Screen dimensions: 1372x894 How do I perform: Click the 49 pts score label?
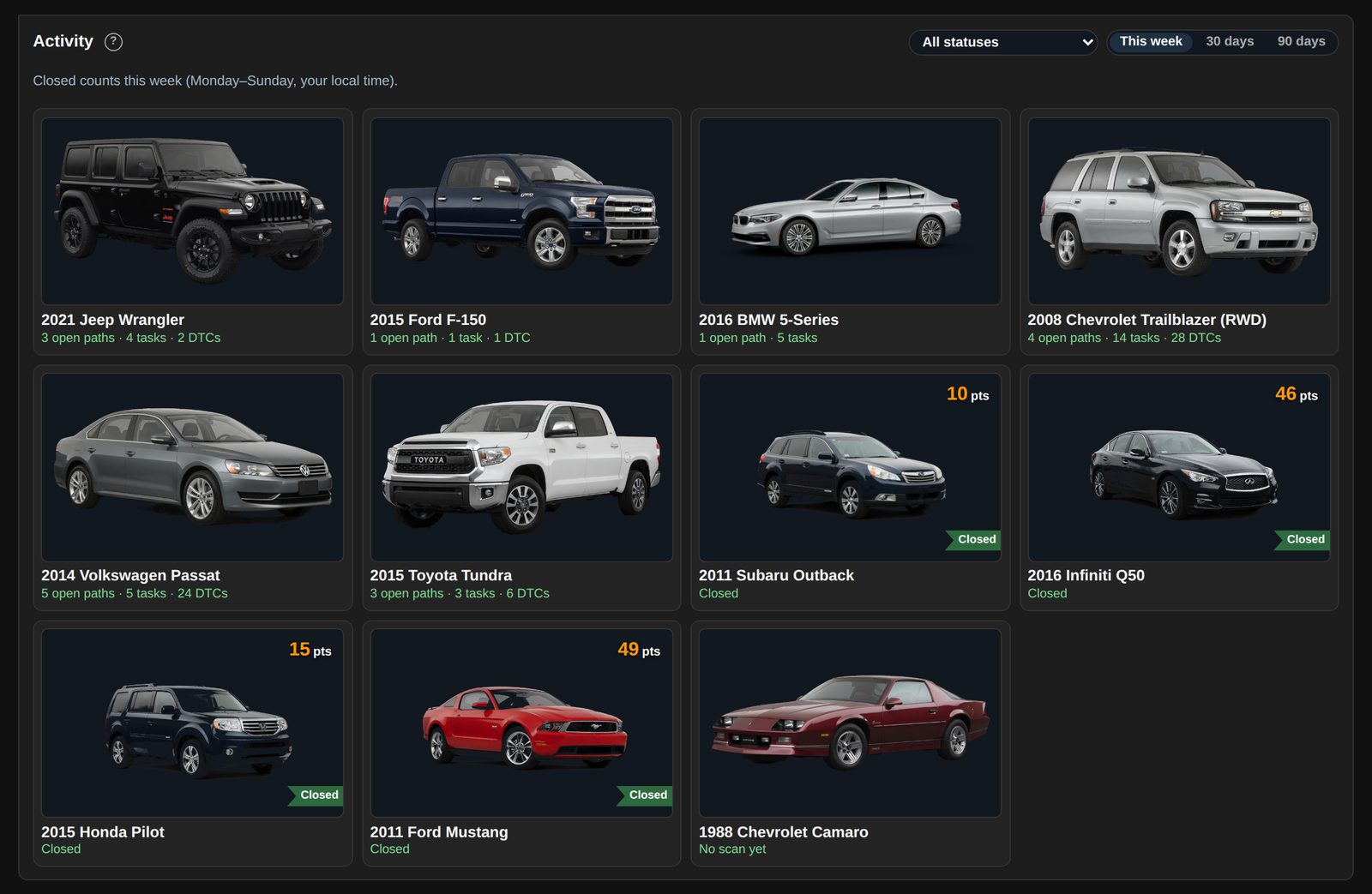coord(639,650)
